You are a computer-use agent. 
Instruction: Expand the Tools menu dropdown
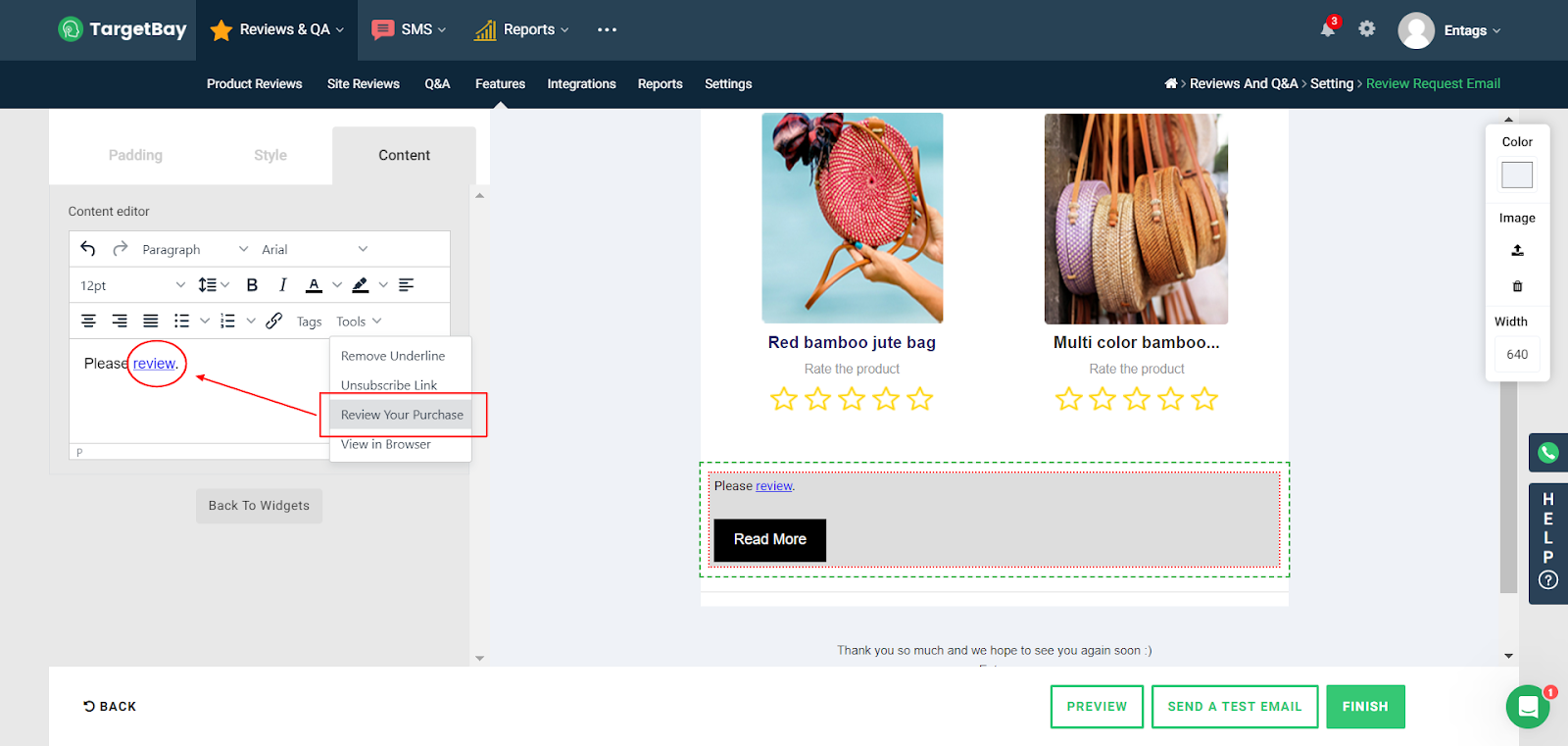[359, 322]
